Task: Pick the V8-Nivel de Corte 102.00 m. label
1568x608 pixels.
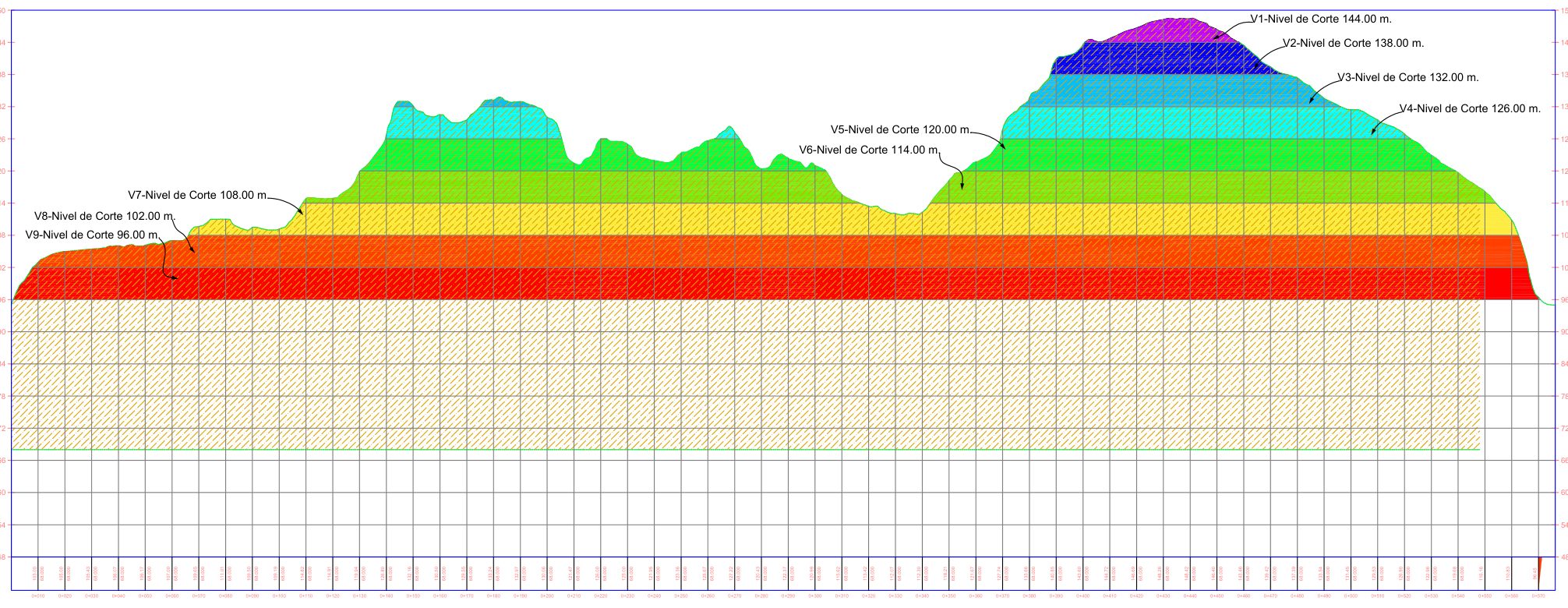Action: pyautogui.click(x=105, y=216)
